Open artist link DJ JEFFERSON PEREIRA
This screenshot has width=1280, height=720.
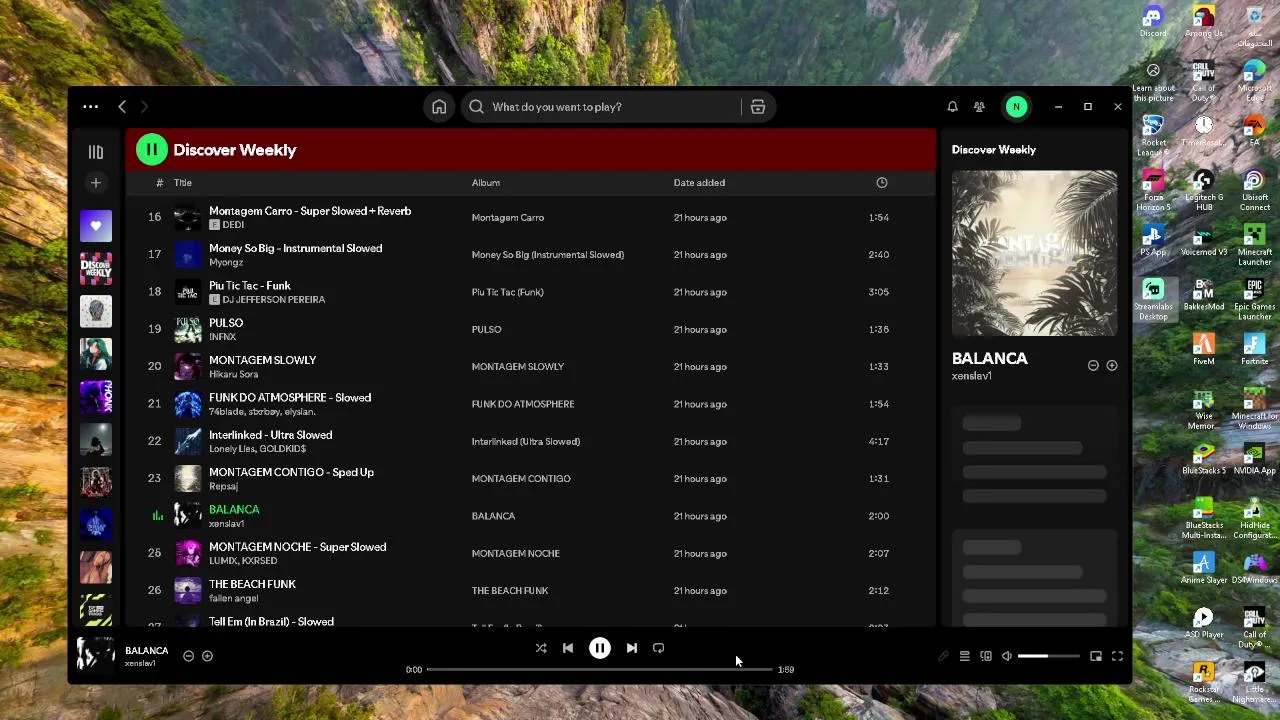pyautogui.click(x=273, y=300)
